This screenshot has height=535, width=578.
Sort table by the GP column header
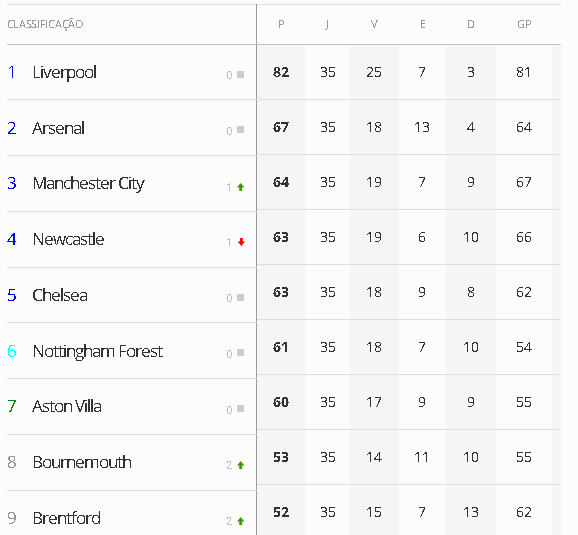(x=524, y=24)
